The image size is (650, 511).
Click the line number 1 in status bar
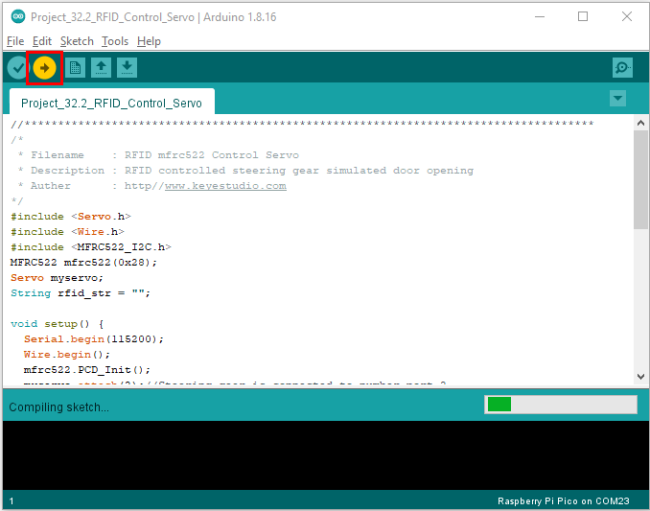coord(12,501)
